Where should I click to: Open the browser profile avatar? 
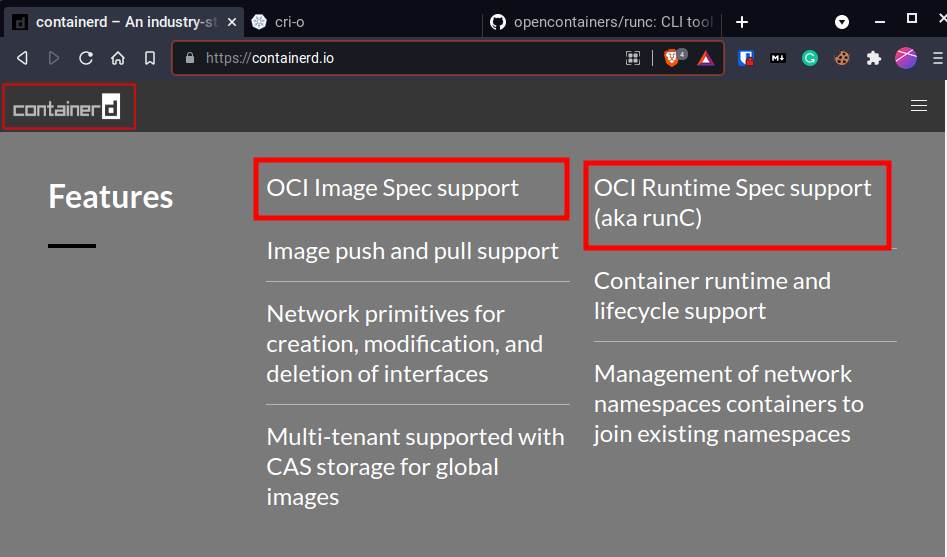905,58
